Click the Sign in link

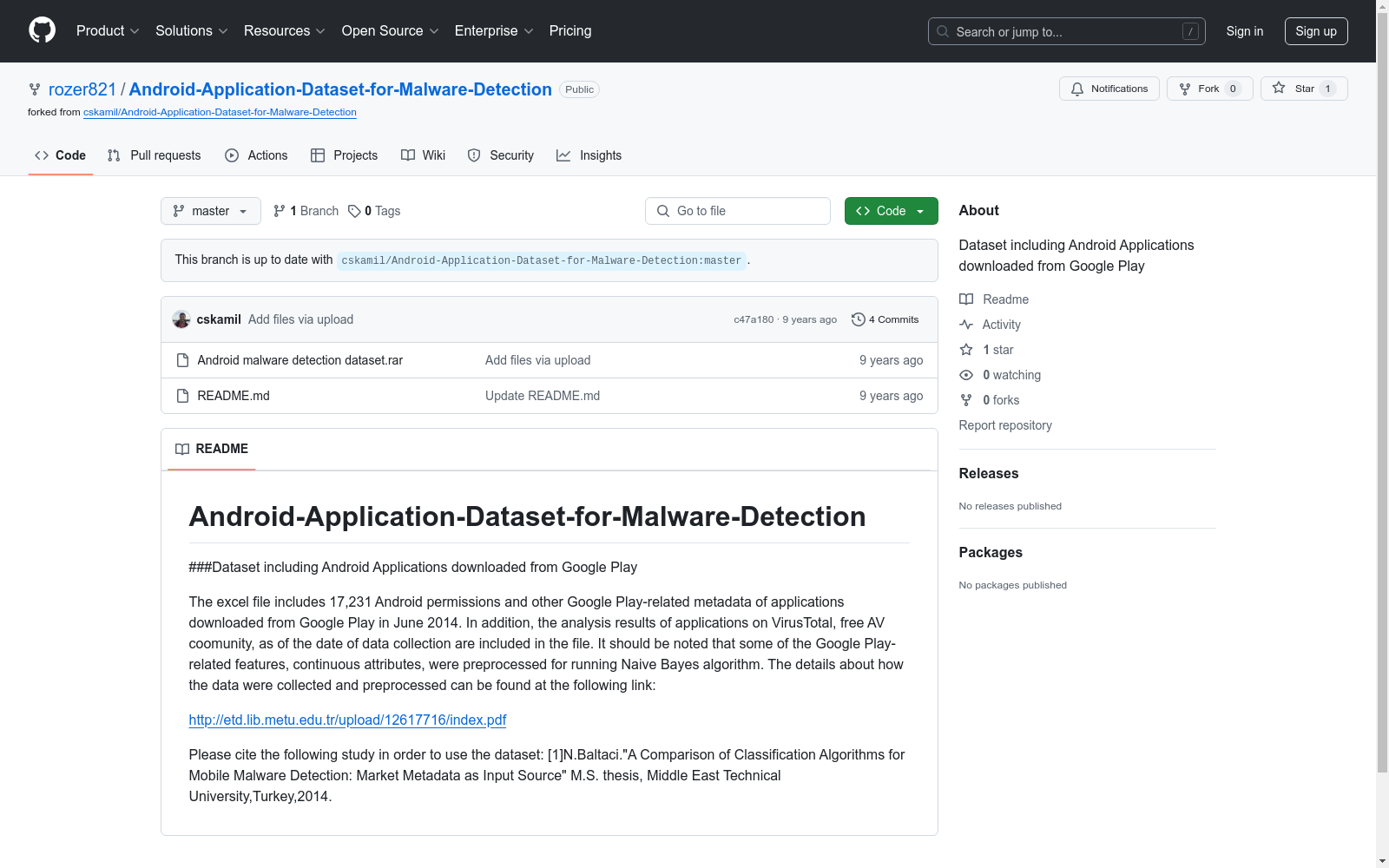coord(1245,31)
